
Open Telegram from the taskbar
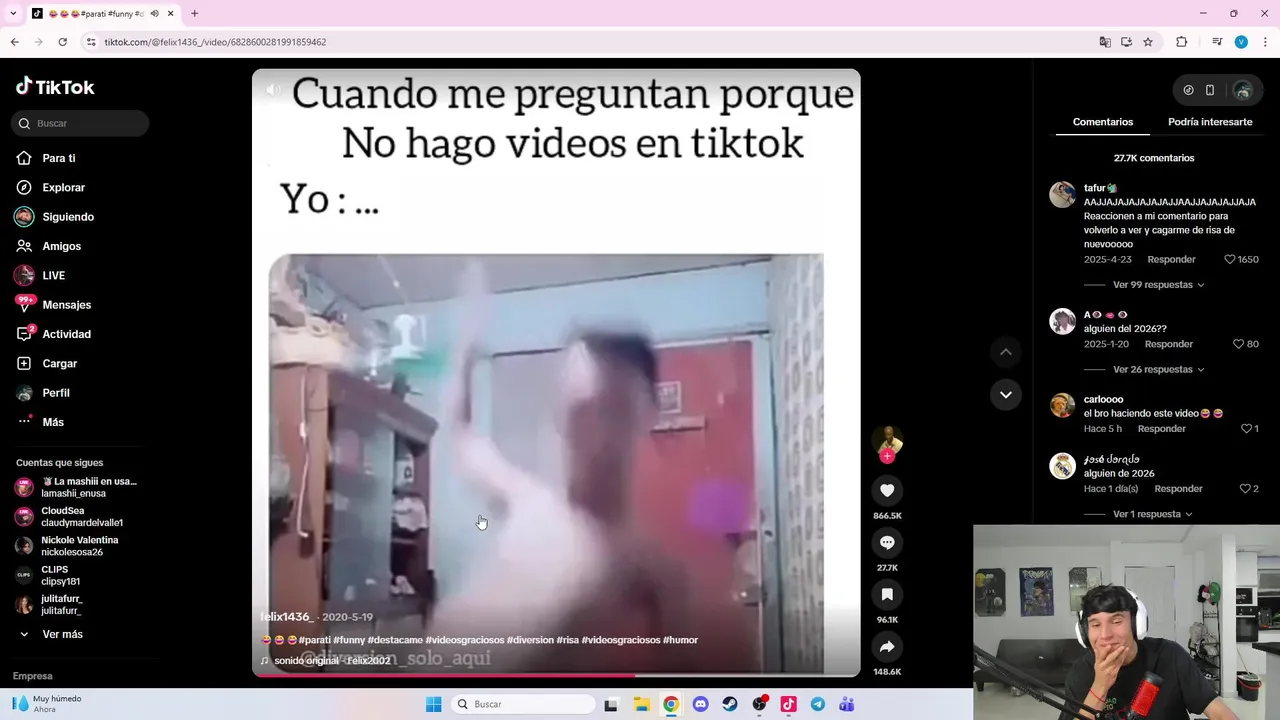(x=817, y=704)
